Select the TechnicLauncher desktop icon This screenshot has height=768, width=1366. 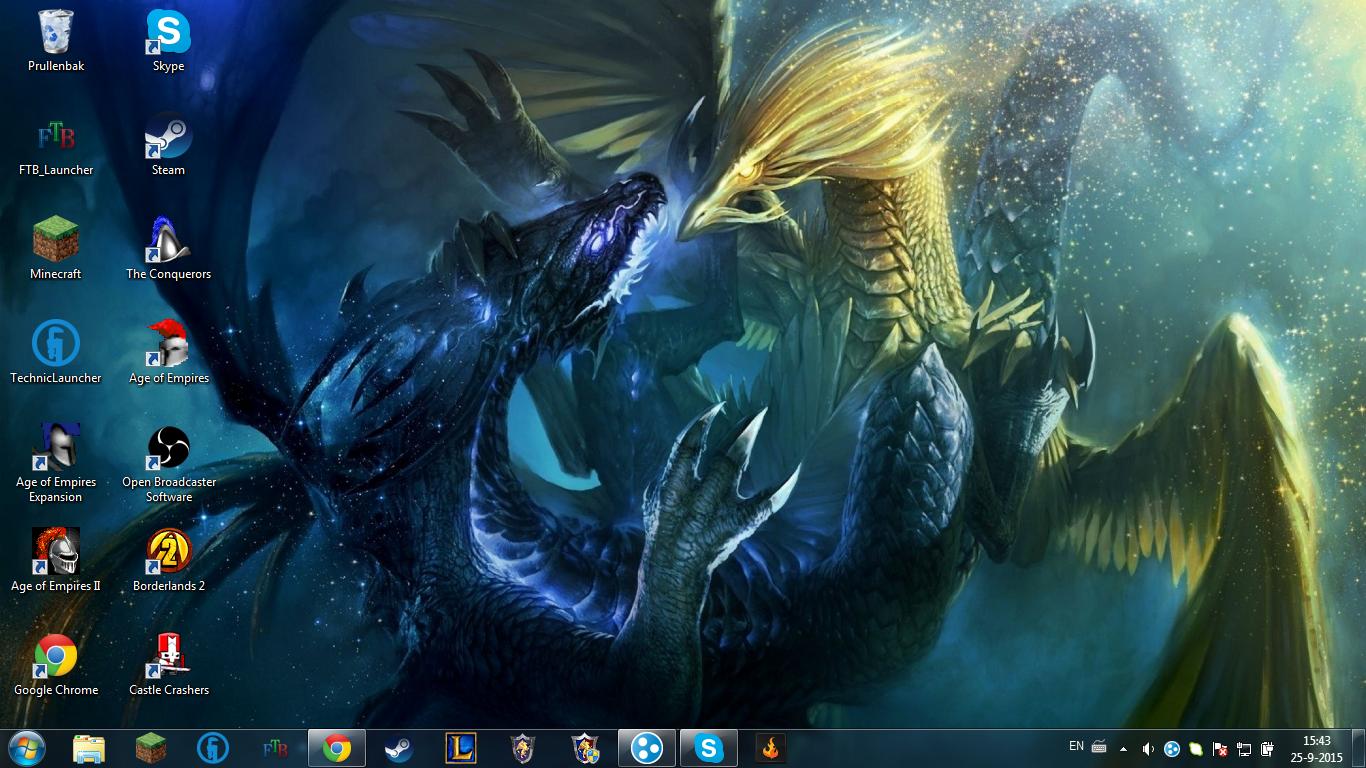(56, 353)
